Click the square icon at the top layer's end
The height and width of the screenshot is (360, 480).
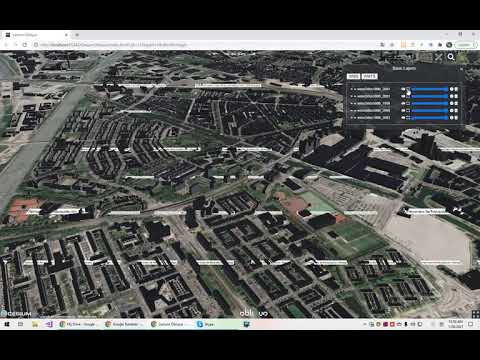pyautogui.click(x=456, y=89)
